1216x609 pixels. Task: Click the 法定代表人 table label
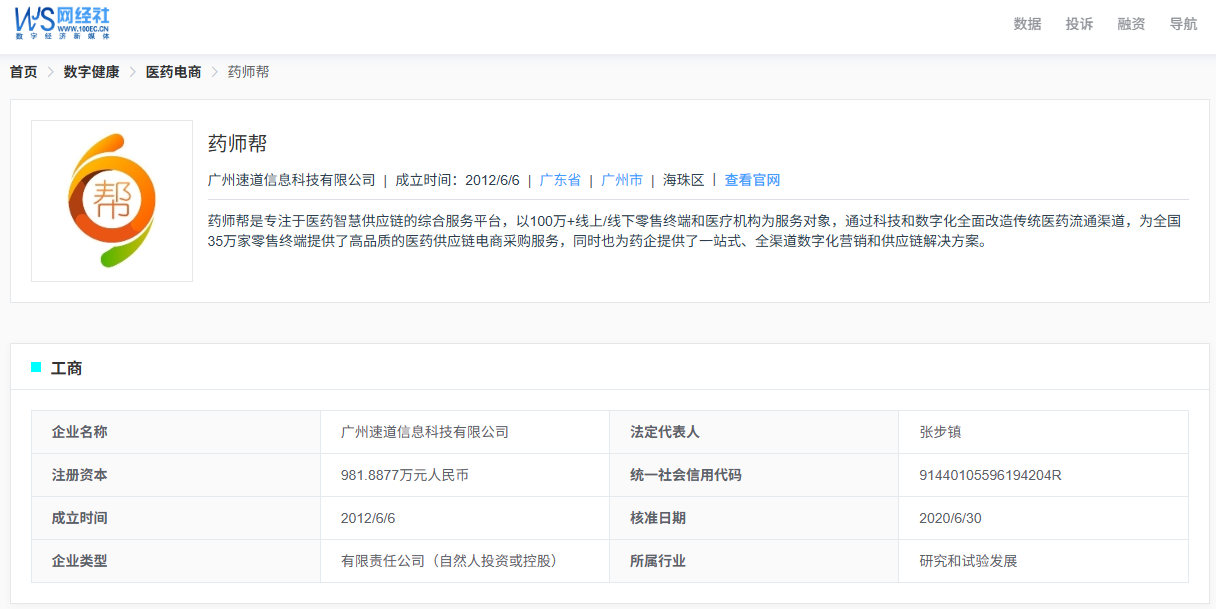coord(665,432)
